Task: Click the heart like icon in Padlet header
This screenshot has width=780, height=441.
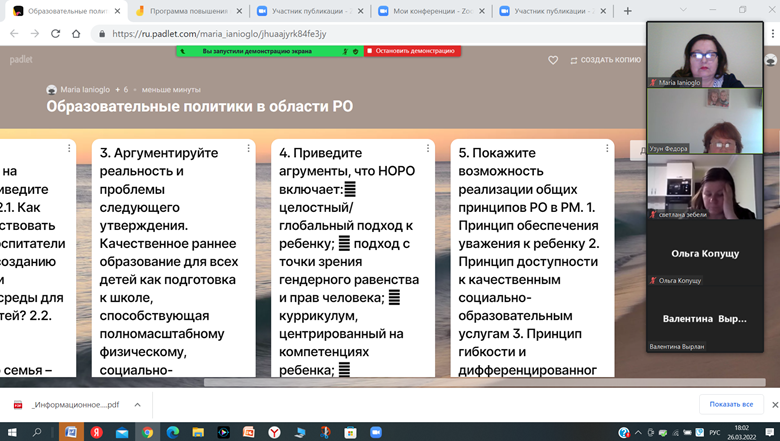Action: coord(553,60)
